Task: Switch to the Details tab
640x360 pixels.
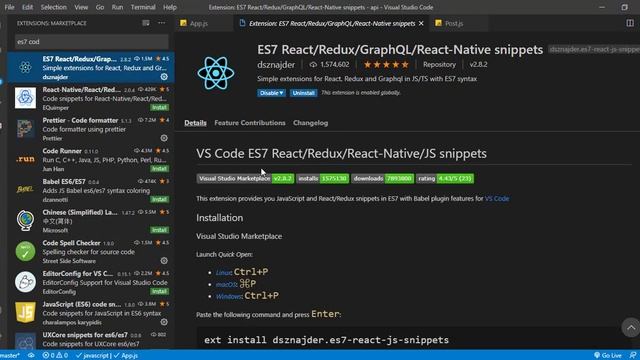Action: coord(195,123)
